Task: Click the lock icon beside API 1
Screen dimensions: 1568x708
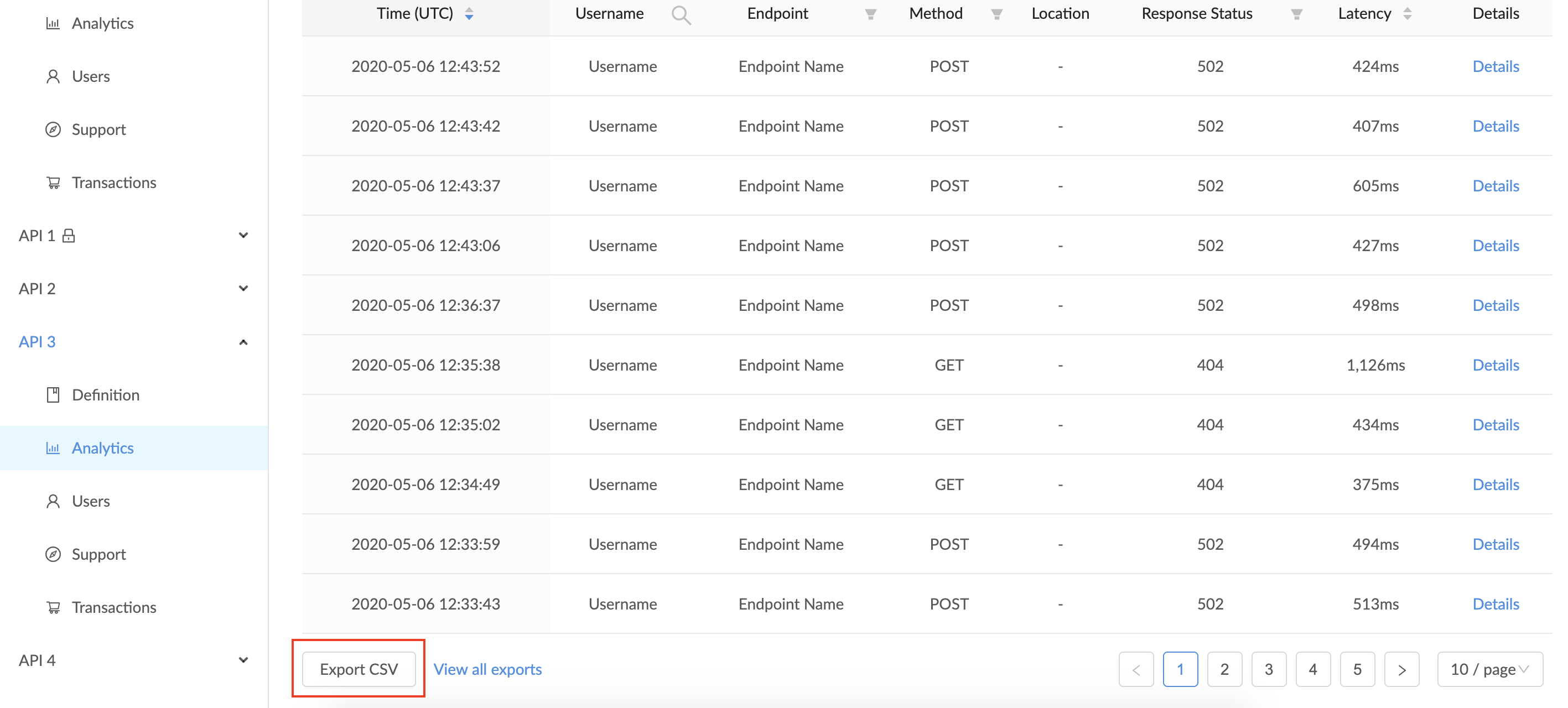Action: (69, 236)
